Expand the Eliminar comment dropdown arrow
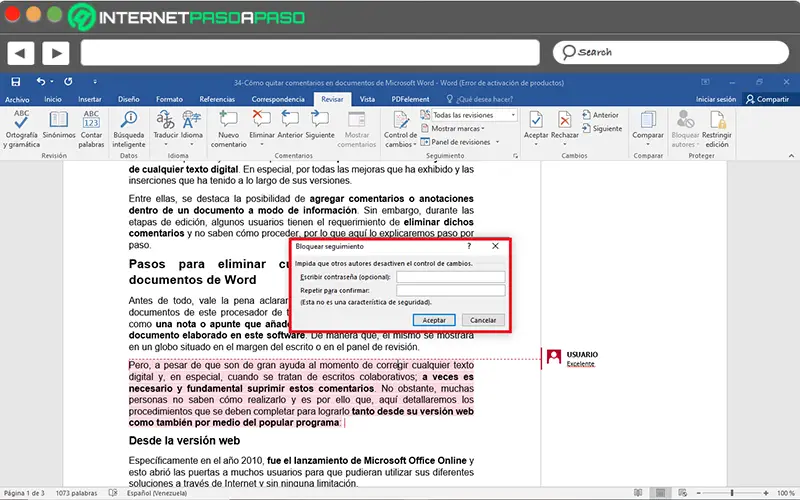 [x=262, y=144]
